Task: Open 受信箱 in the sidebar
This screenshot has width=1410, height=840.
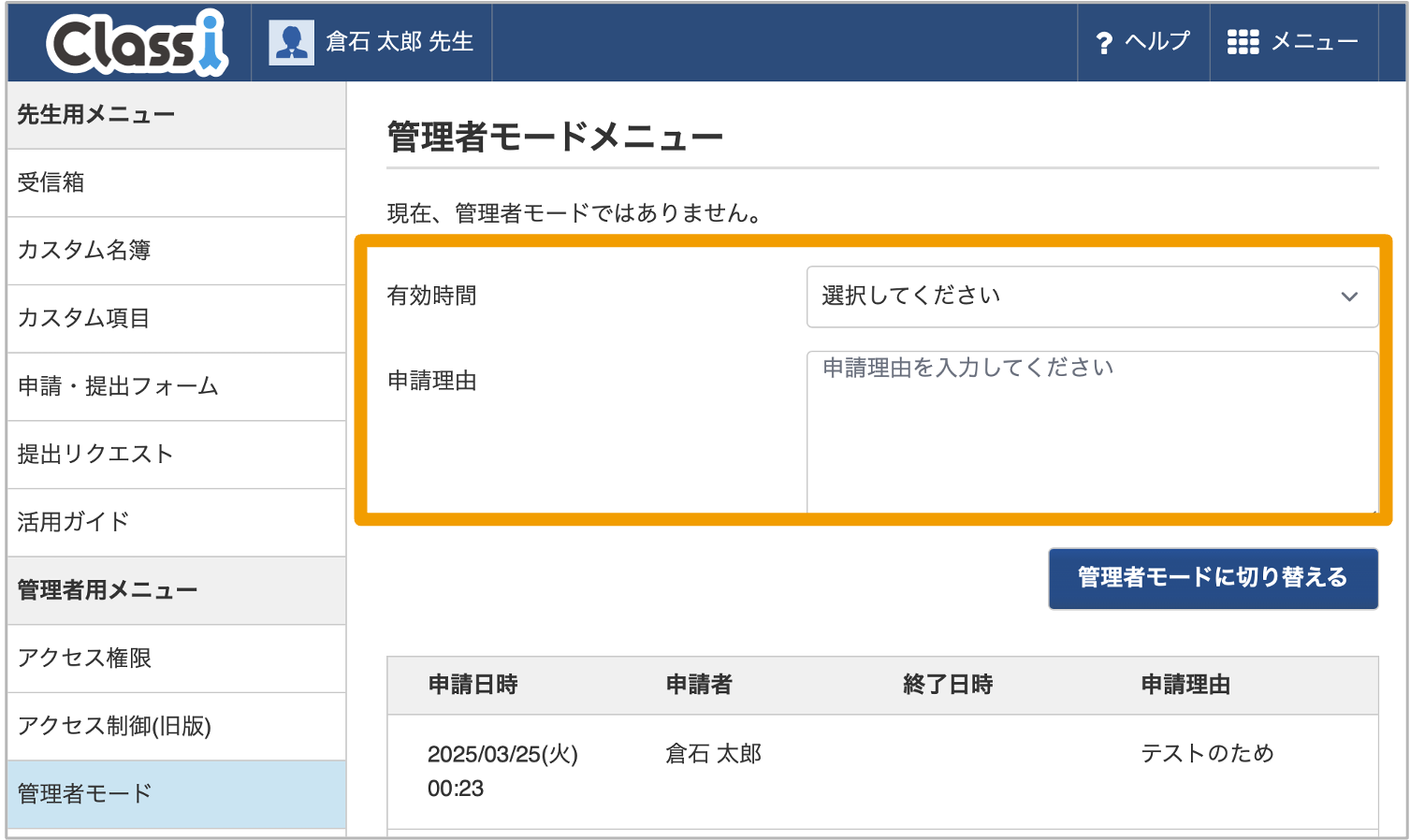Action: point(177,182)
